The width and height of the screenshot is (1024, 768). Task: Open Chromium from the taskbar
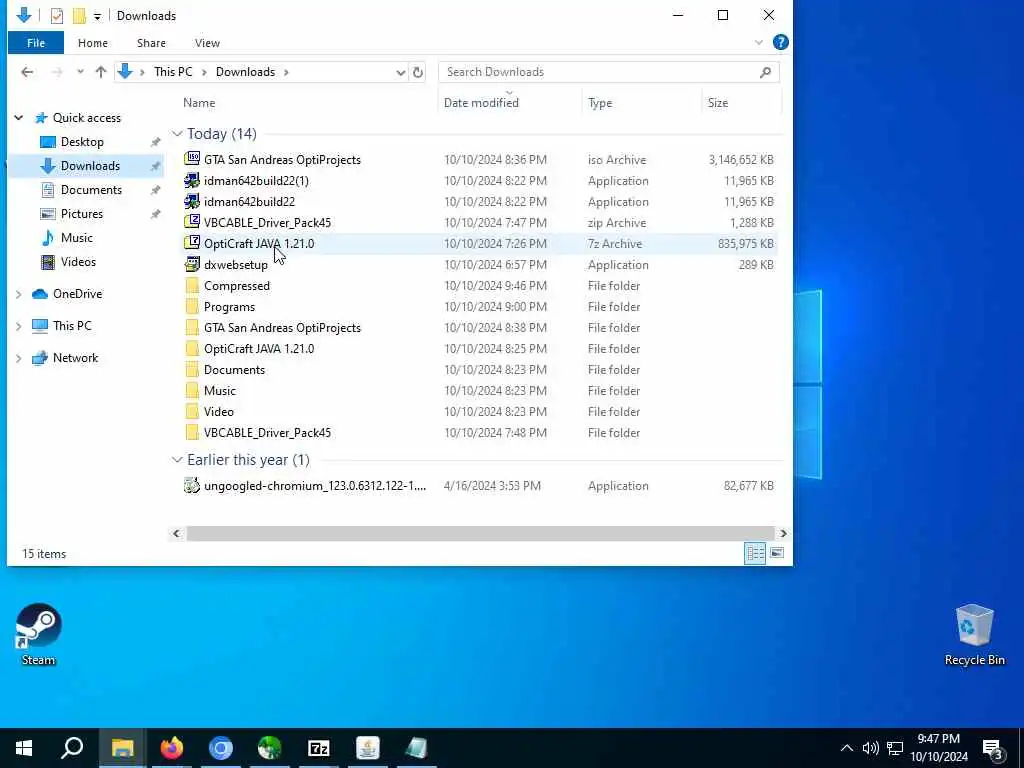[221, 748]
